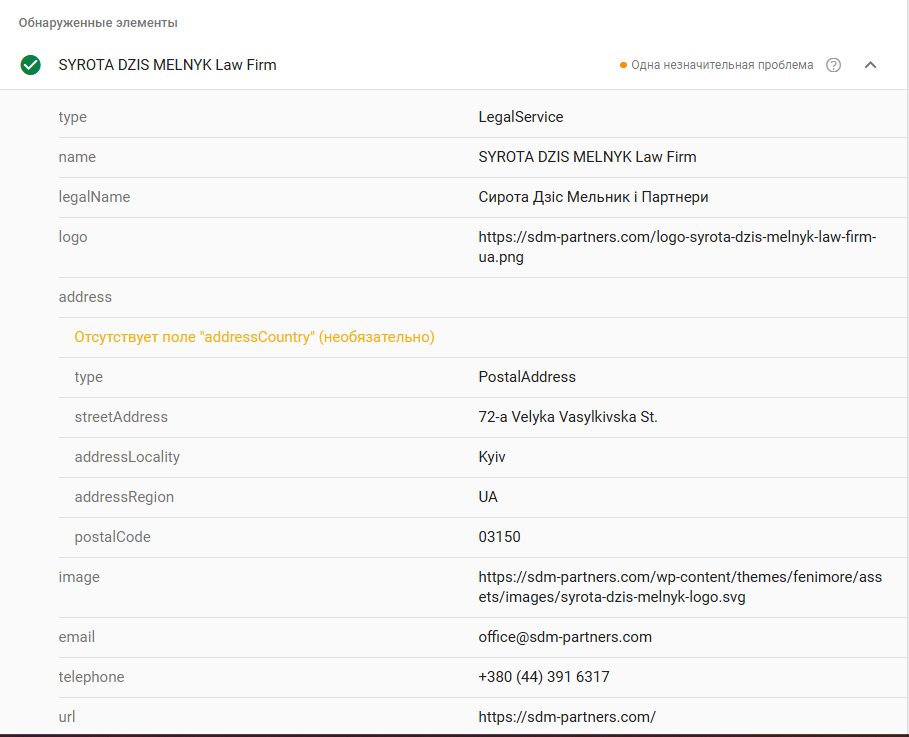
Task: Click the postal code 03150
Action: coord(499,537)
